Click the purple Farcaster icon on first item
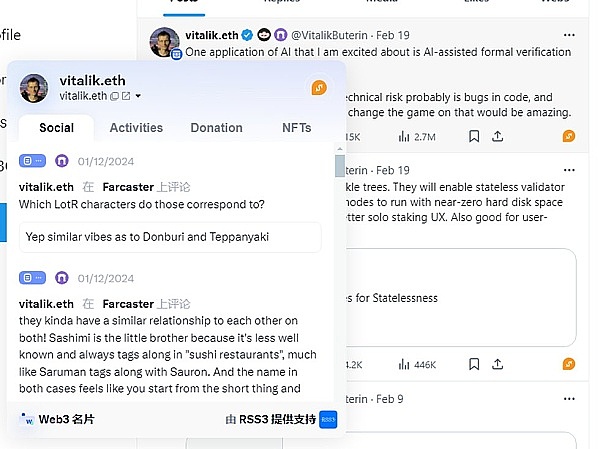 click(x=62, y=161)
